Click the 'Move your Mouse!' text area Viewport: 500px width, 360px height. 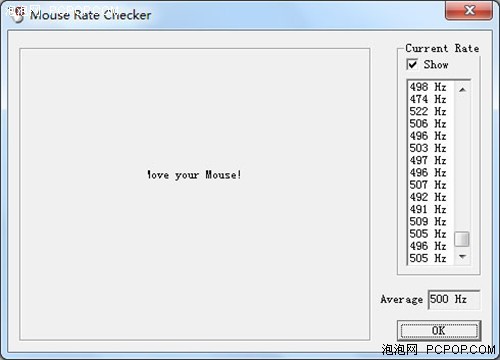point(194,175)
